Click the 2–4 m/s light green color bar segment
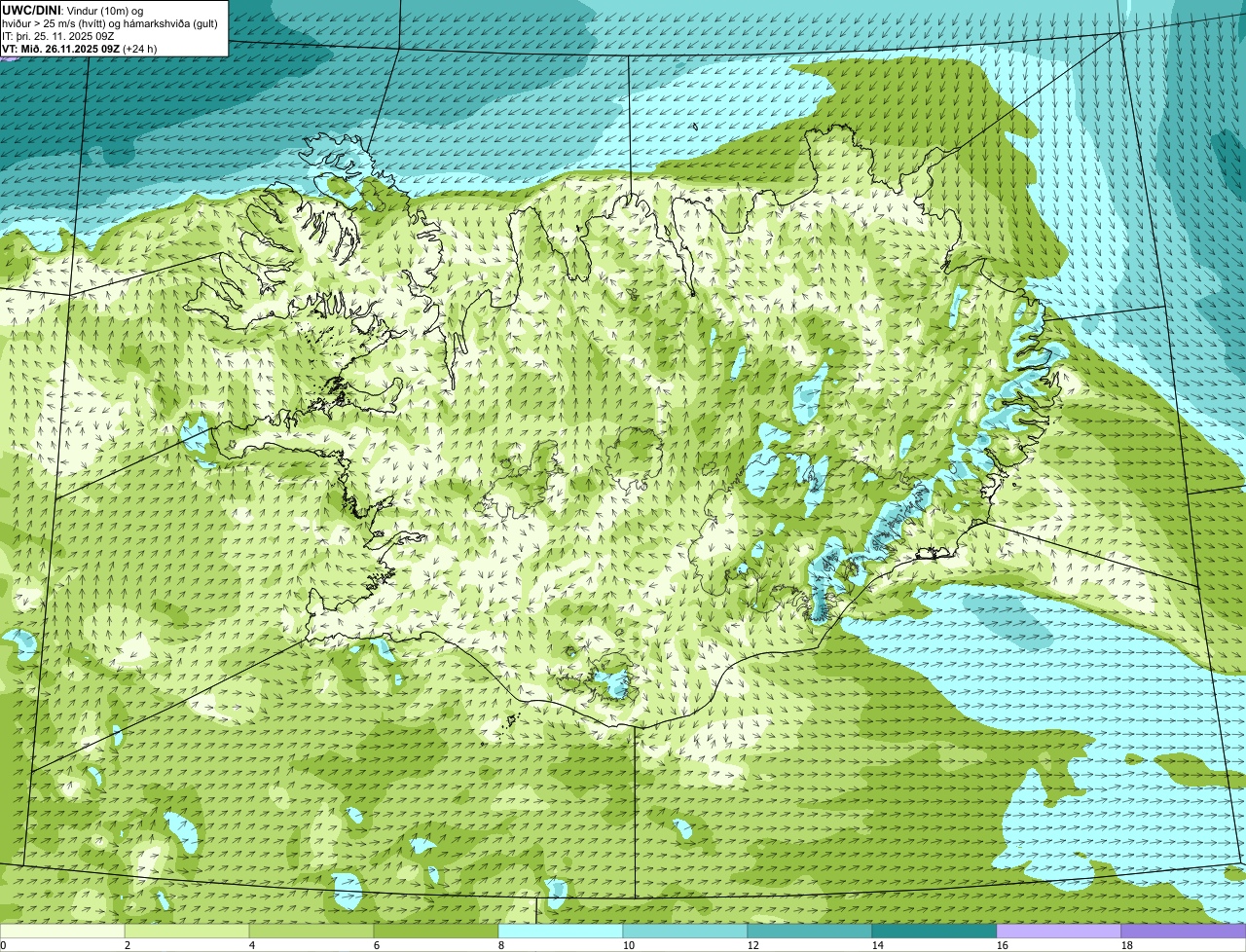 tap(187, 931)
